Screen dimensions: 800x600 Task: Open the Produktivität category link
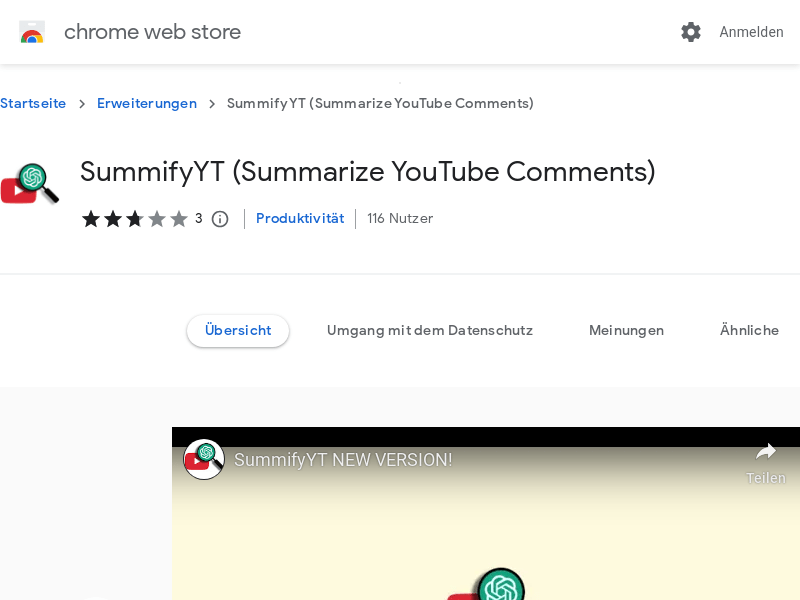pyautogui.click(x=300, y=218)
